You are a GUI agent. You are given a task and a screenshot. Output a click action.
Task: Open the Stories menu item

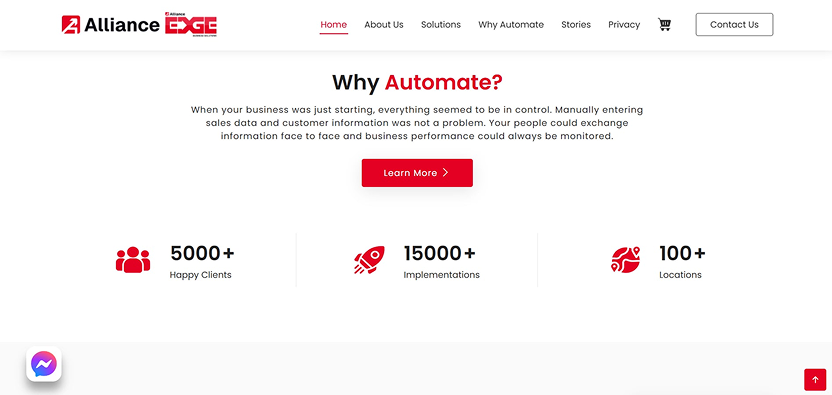(x=576, y=24)
